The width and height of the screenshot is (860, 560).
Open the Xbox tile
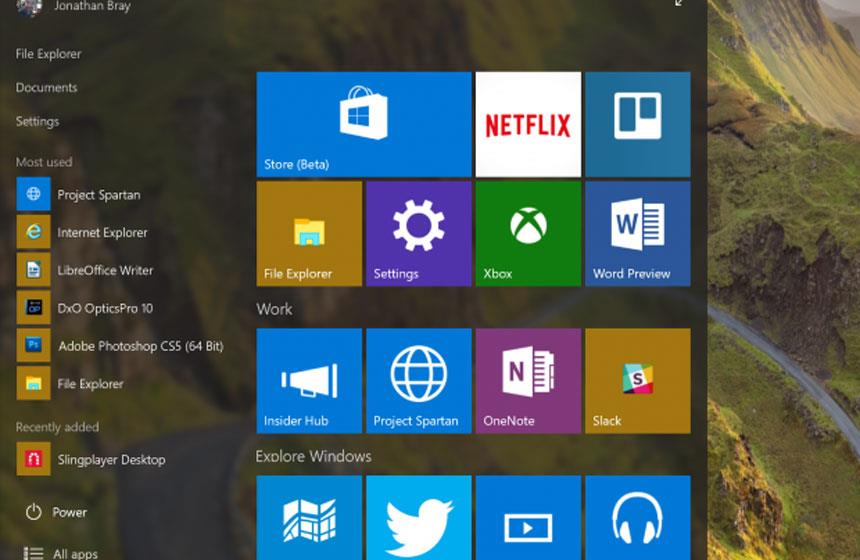pos(527,233)
